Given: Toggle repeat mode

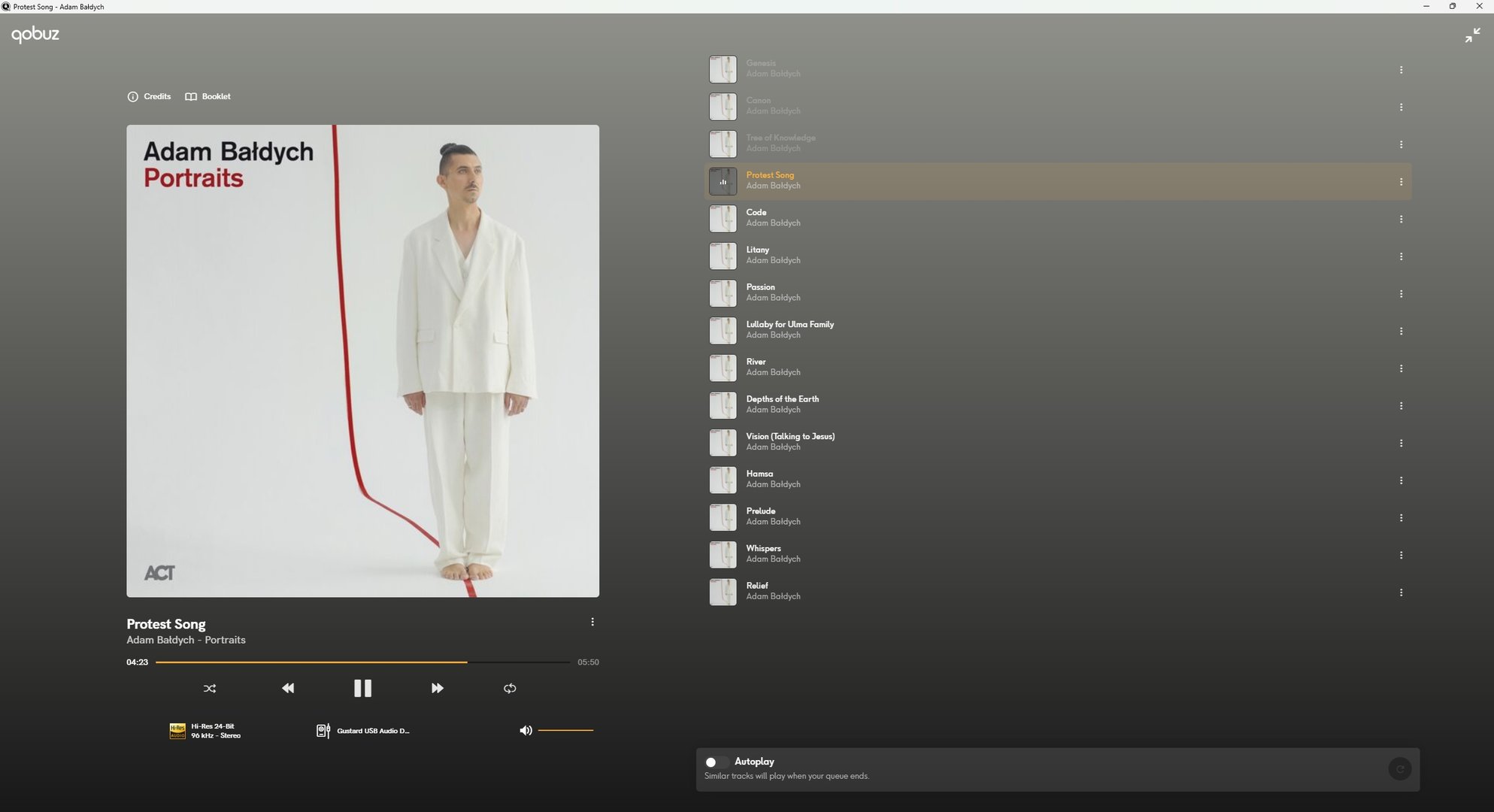Looking at the screenshot, I should point(510,689).
